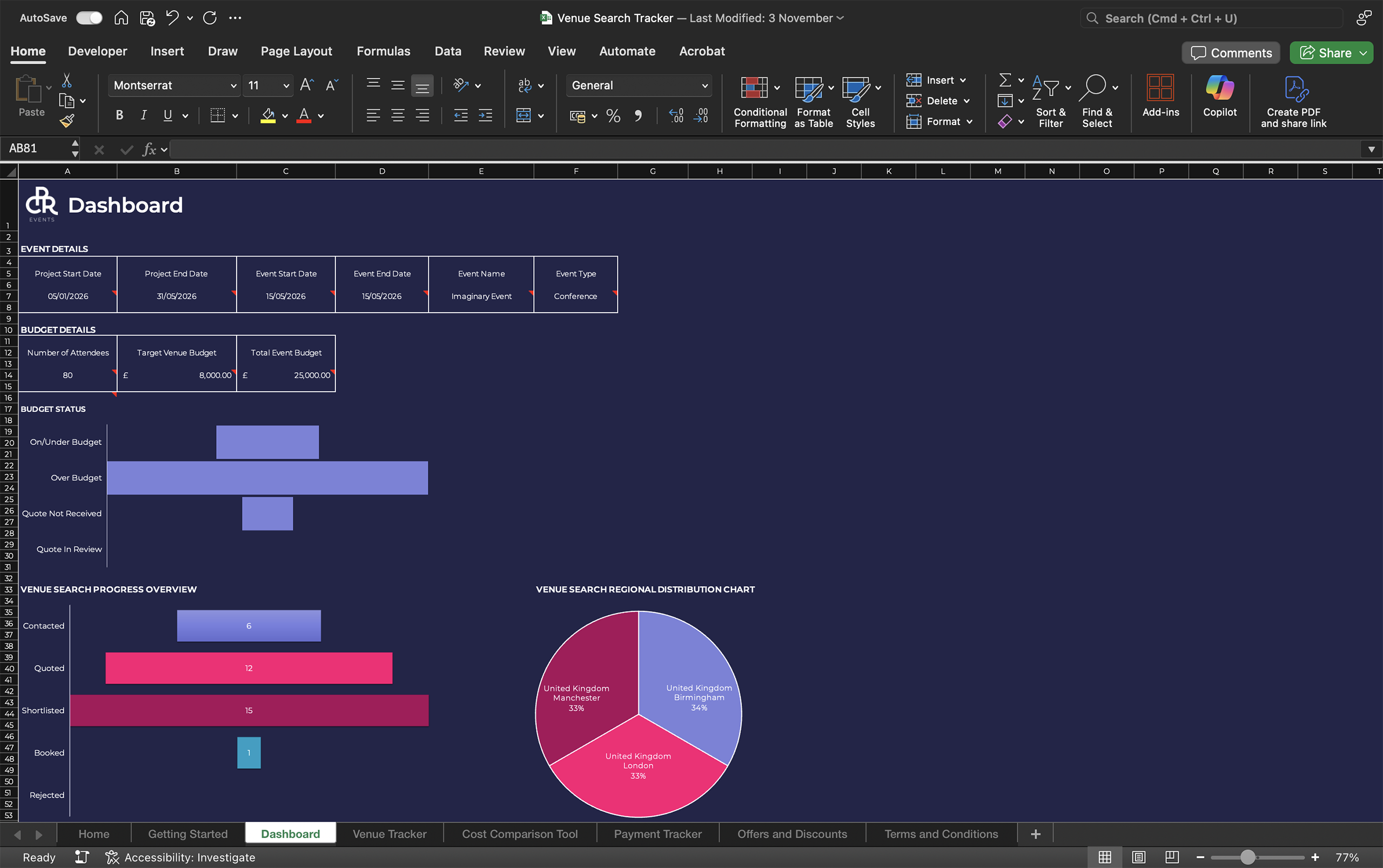Open the Comments pane button

[1230, 53]
